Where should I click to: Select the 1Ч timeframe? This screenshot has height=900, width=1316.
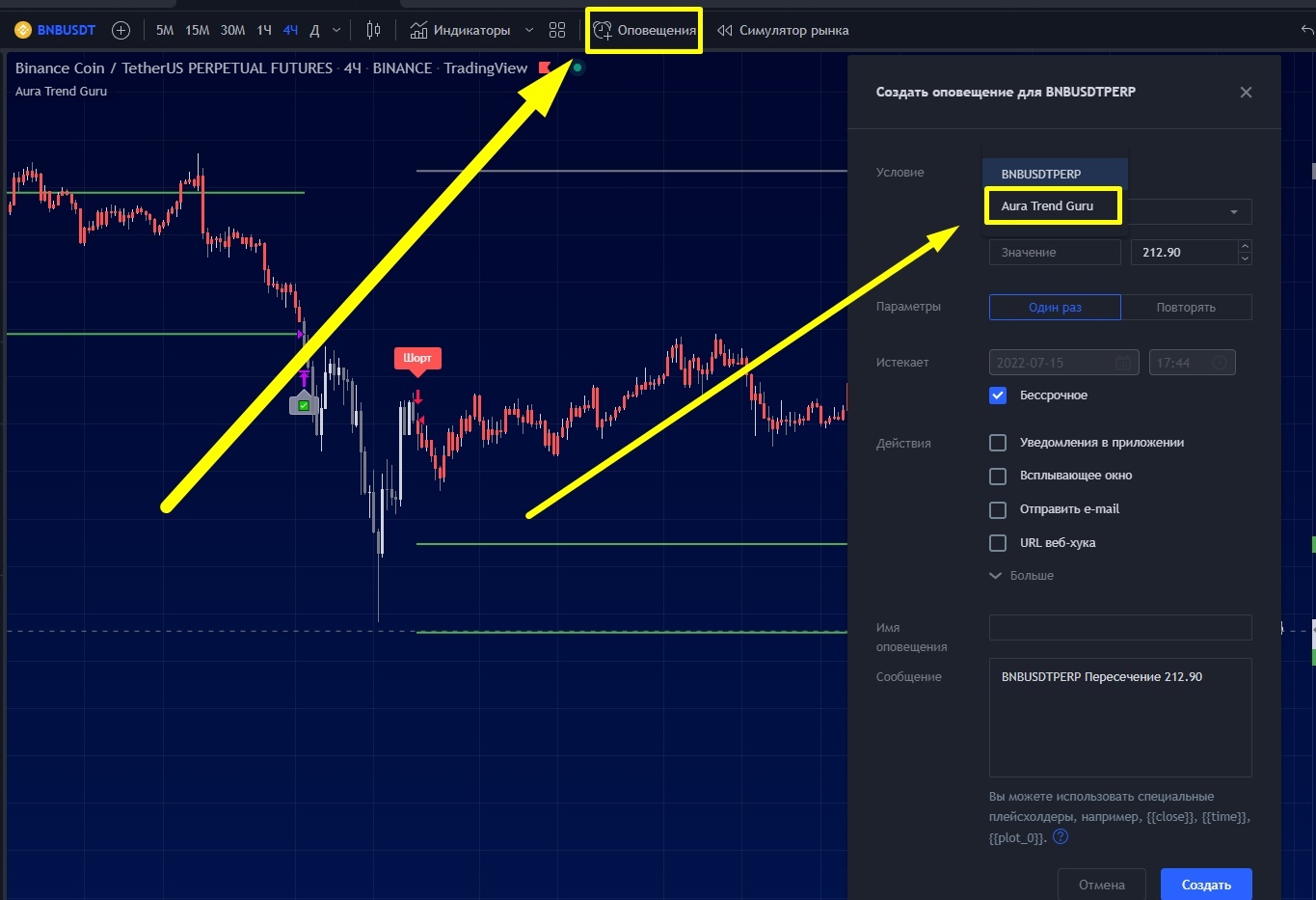point(264,30)
